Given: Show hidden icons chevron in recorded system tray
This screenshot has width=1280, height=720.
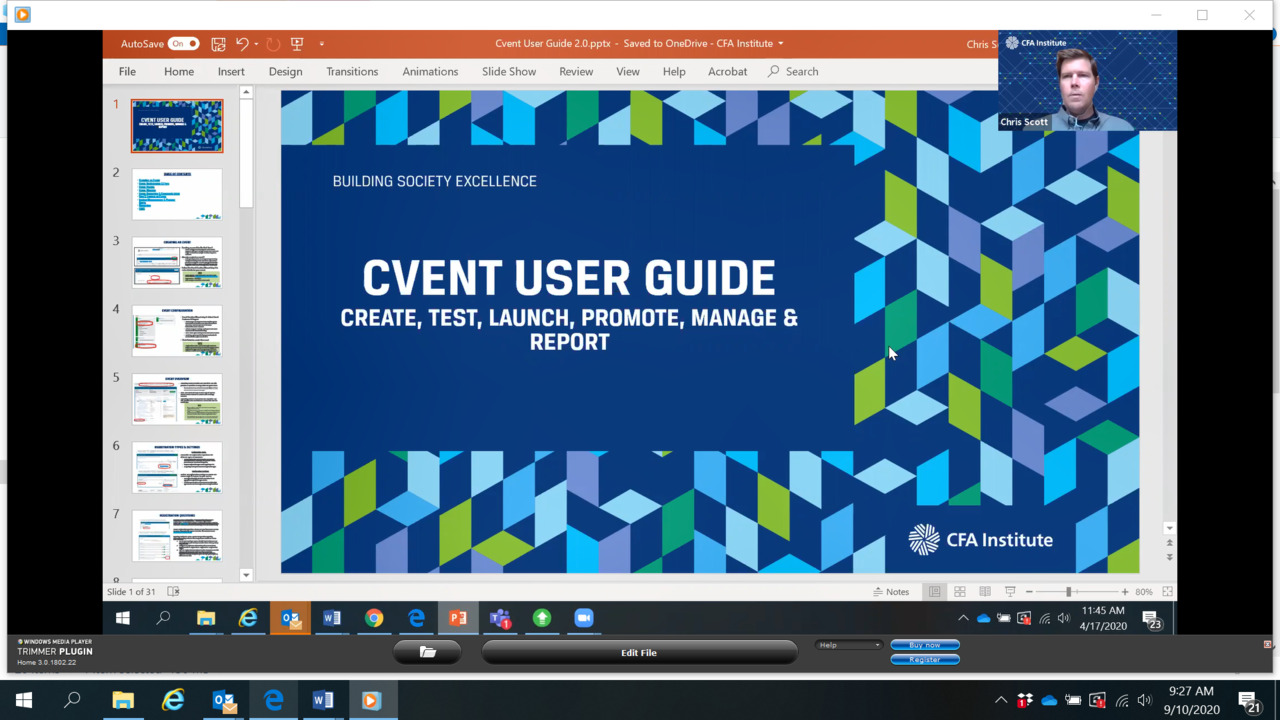Looking at the screenshot, I should tap(963, 618).
